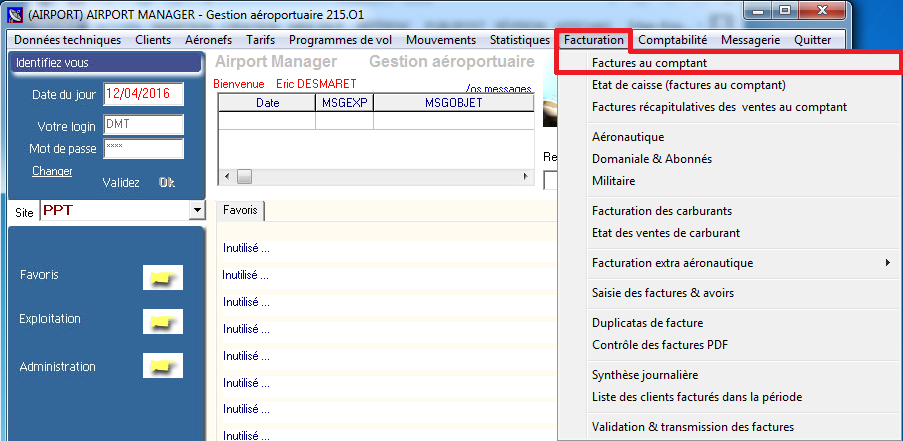Screen dimensions: 903x441
Task: Click the Favoris yellow folder icon
Action: [x=159, y=276]
